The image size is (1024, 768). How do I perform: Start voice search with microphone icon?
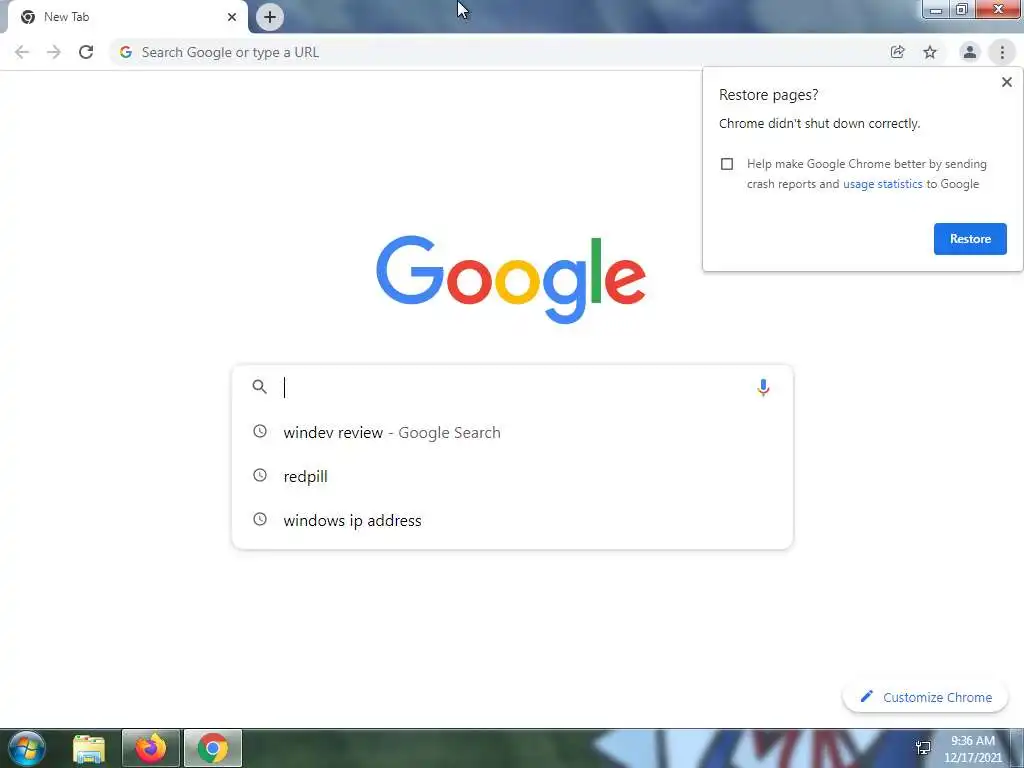coord(763,387)
